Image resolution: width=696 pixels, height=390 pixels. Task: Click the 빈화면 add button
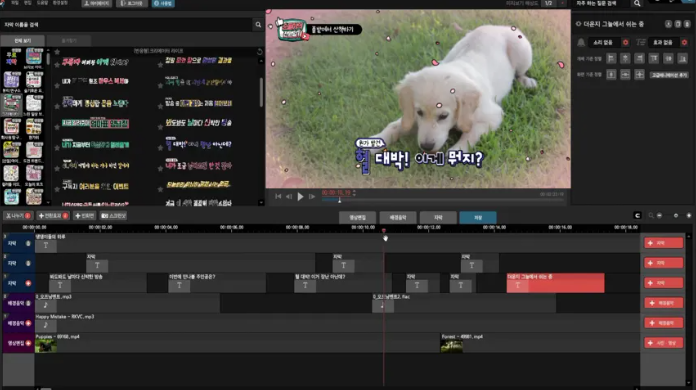pyautogui.click(x=84, y=216)
